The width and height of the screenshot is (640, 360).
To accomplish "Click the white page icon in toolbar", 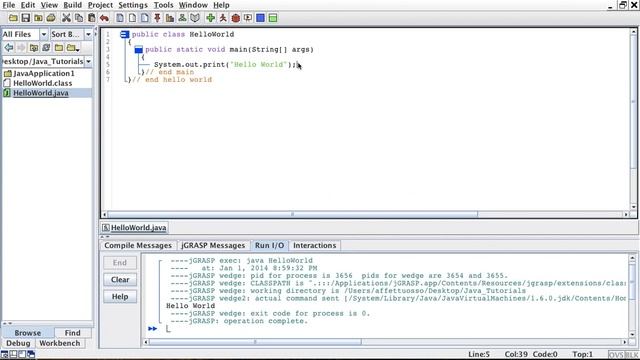I will [x=132, y=18].
